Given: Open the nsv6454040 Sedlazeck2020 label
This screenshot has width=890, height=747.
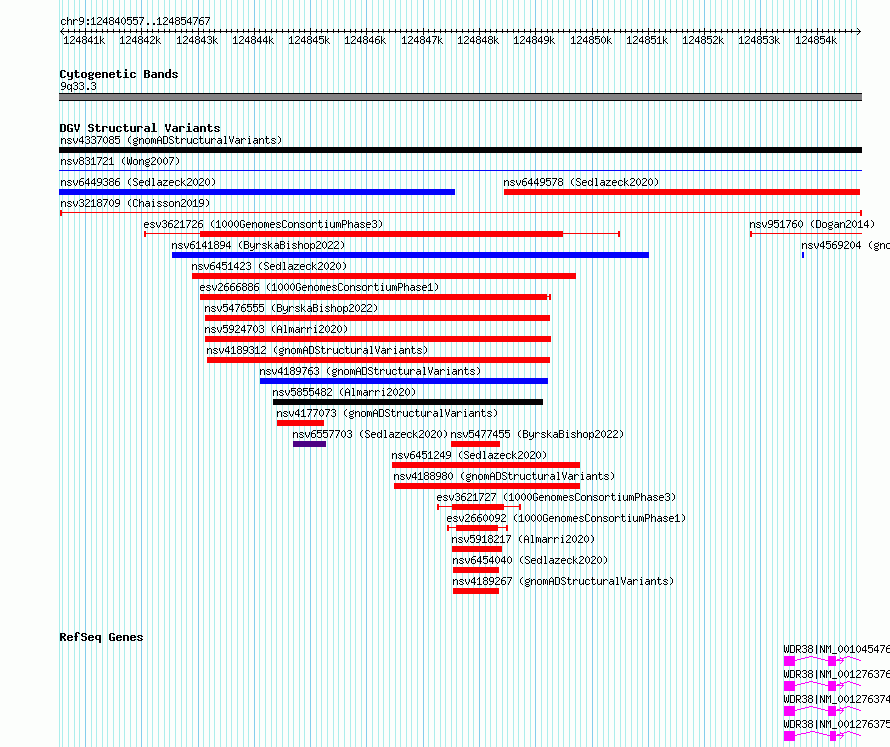Looking at the screenshot, I should tap(530, 560).
